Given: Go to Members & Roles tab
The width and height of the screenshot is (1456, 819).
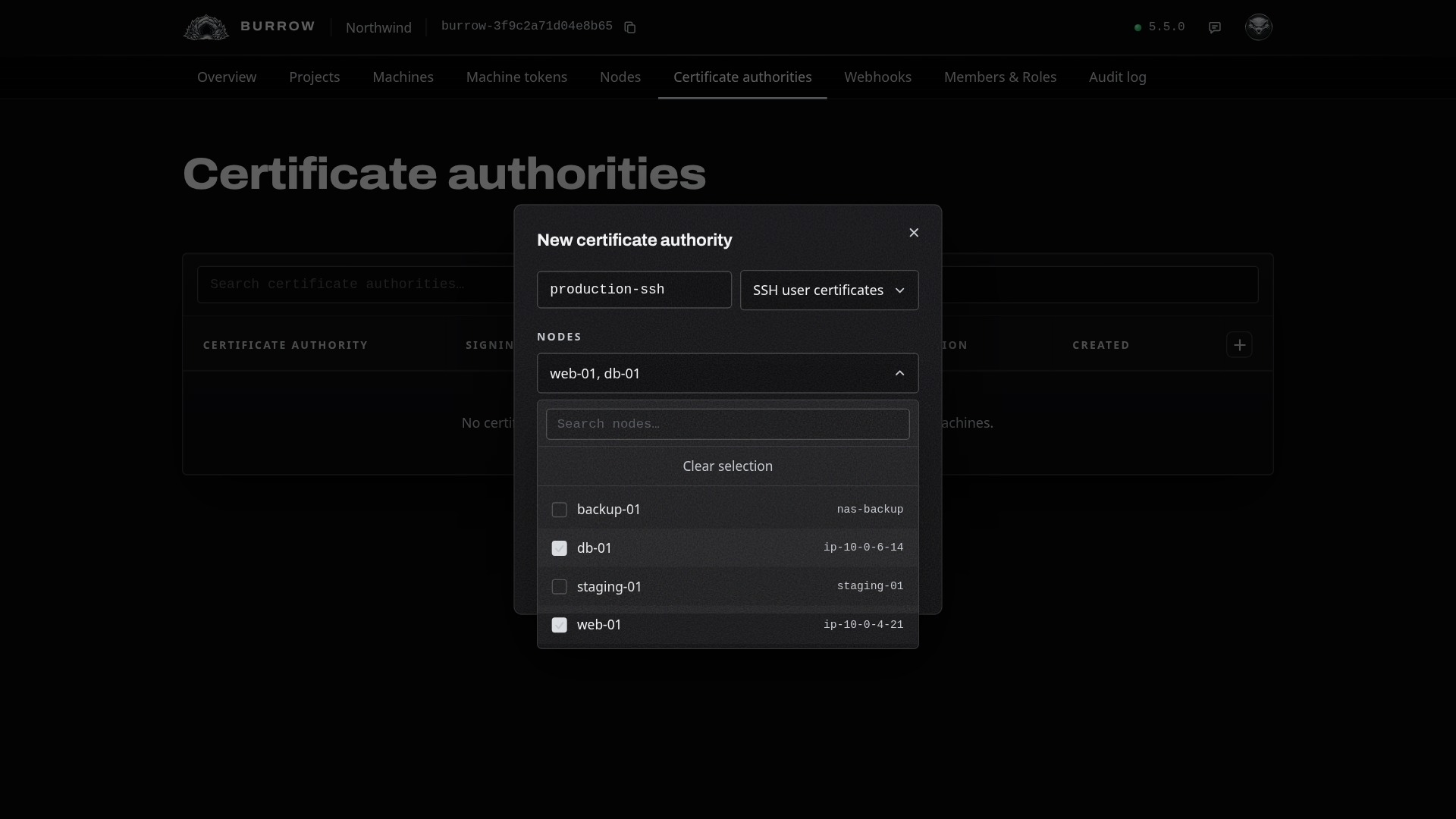Looking at the screenshot, I should [x=999, y=77].
